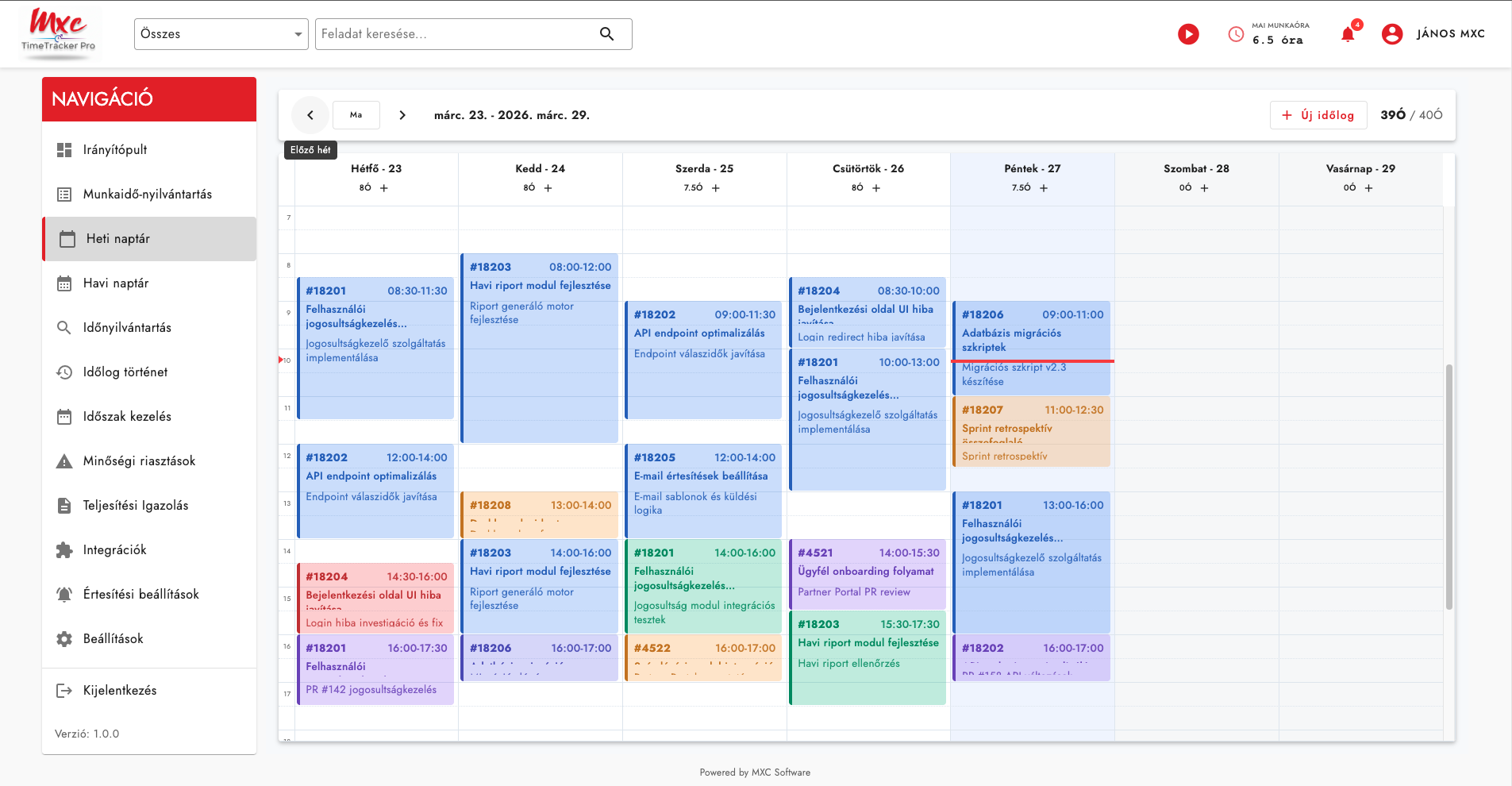This screenshot has height=786, width=1512.
Task: Add time entry plus on Szombat 28
Action: (1204, 188)
